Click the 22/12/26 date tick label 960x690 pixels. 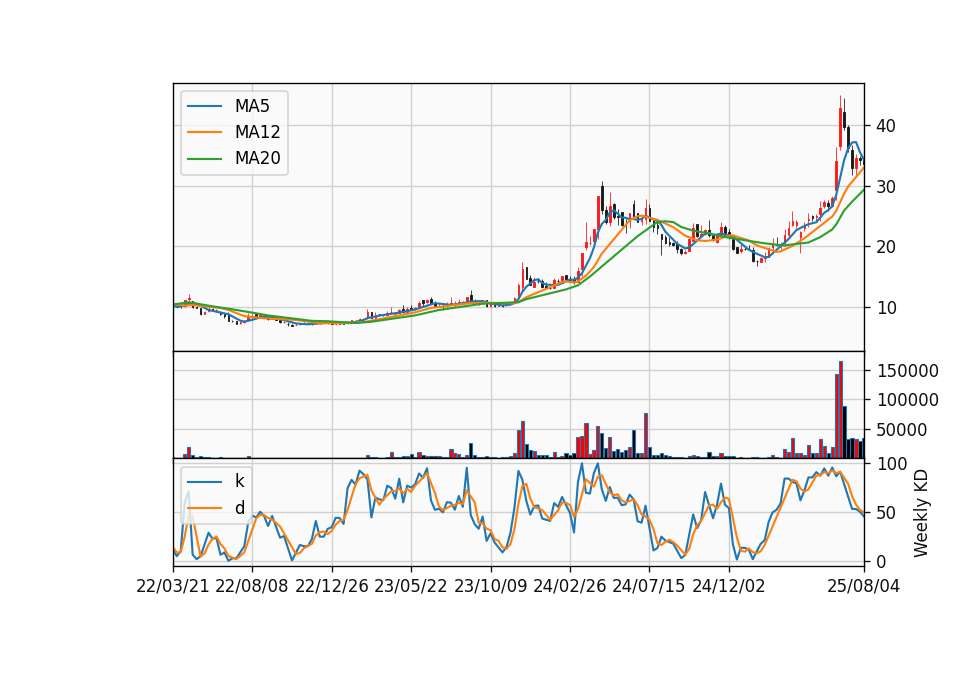click(x=332, y=586)
